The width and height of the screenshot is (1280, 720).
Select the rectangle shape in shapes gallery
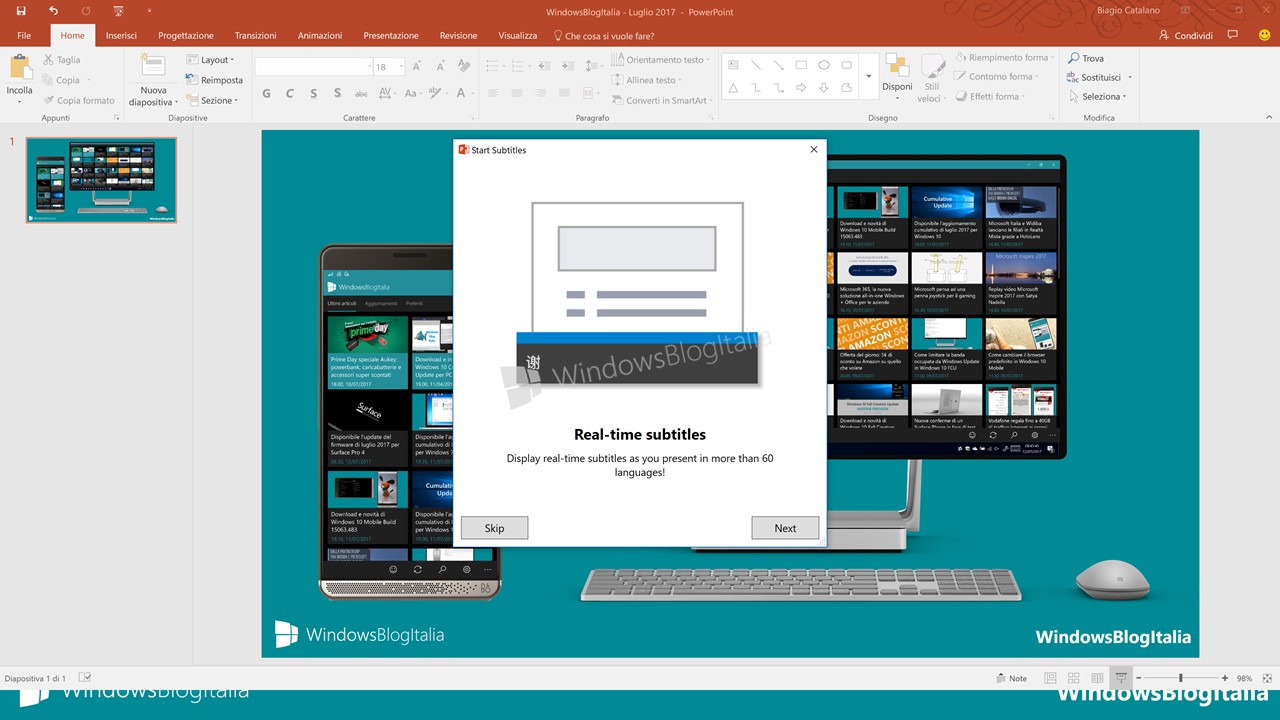point(801,65)
